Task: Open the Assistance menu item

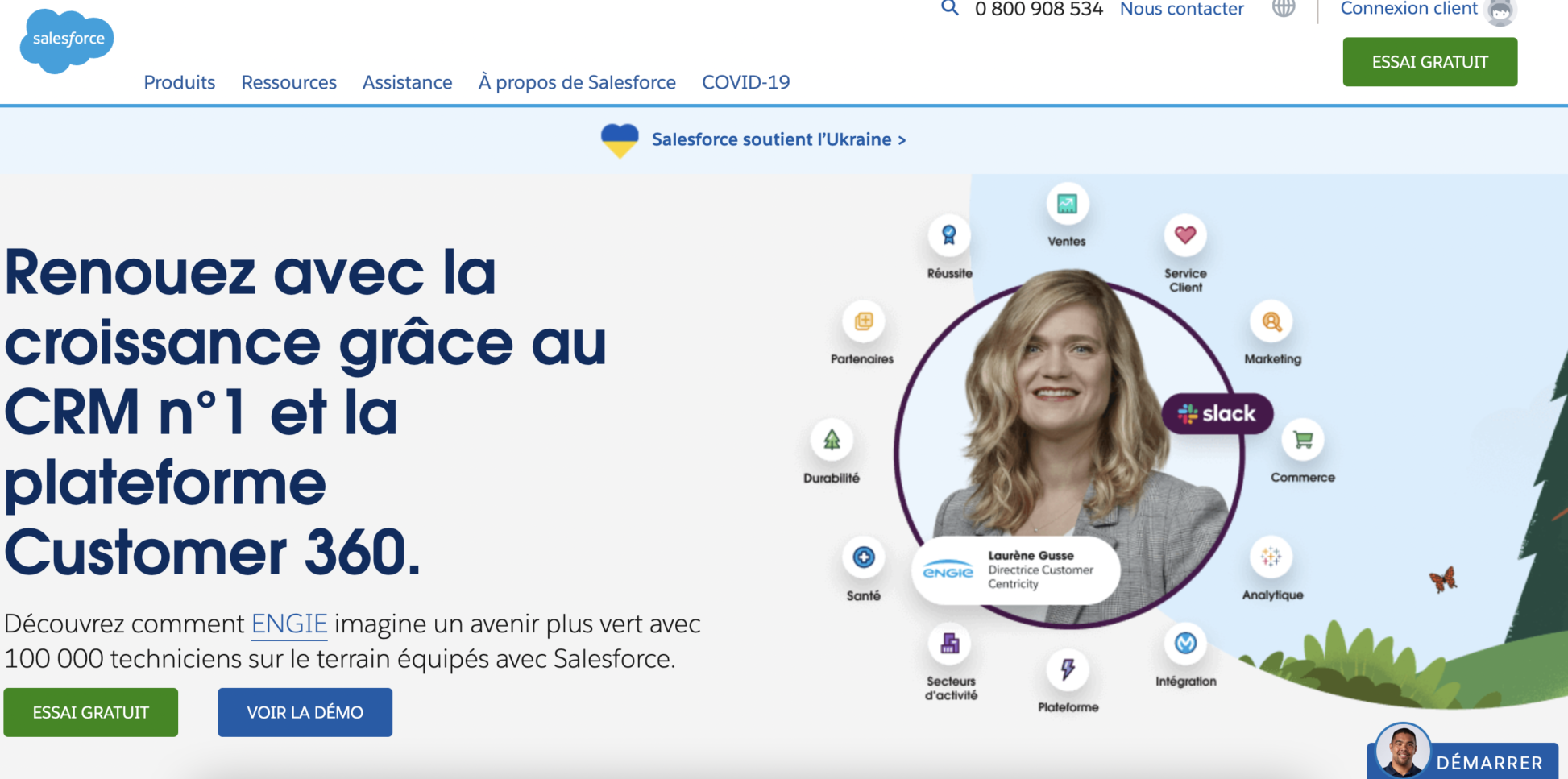Action: pyautogui.click(x=407, y=82)
